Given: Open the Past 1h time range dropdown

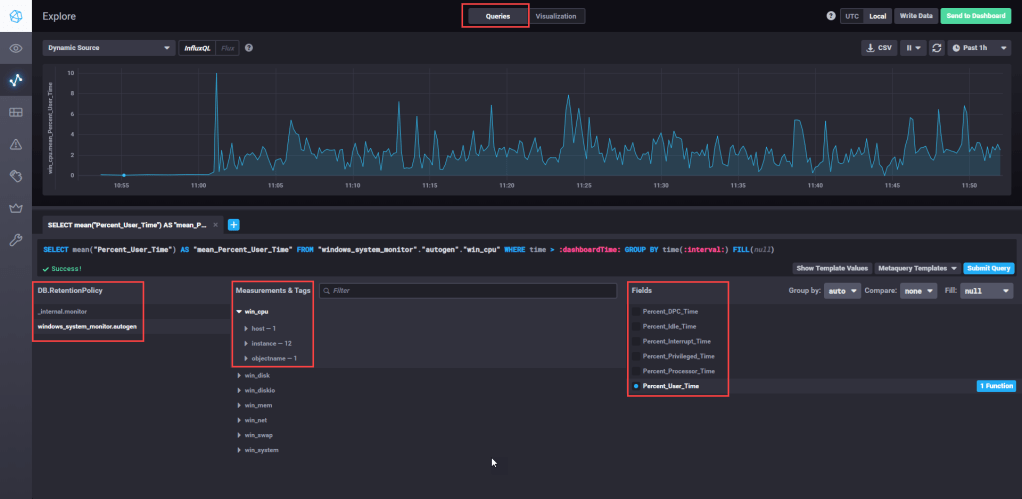Looking at the screenshot, I should point(976,48).
